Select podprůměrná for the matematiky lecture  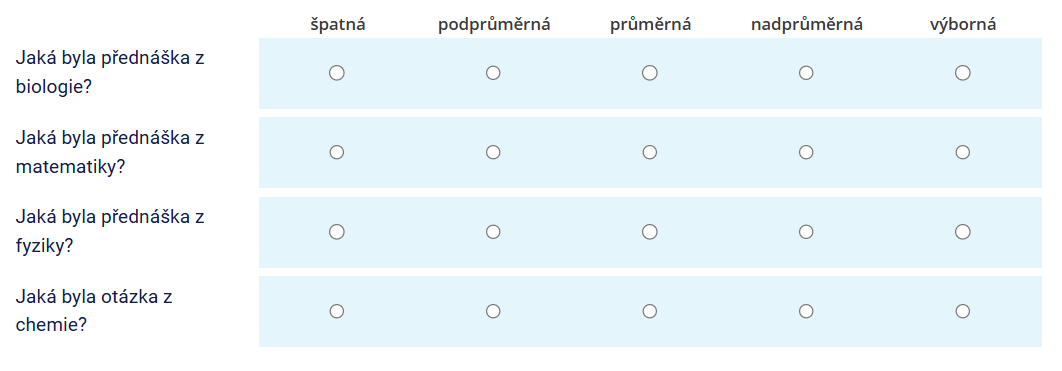pos(493,152)
